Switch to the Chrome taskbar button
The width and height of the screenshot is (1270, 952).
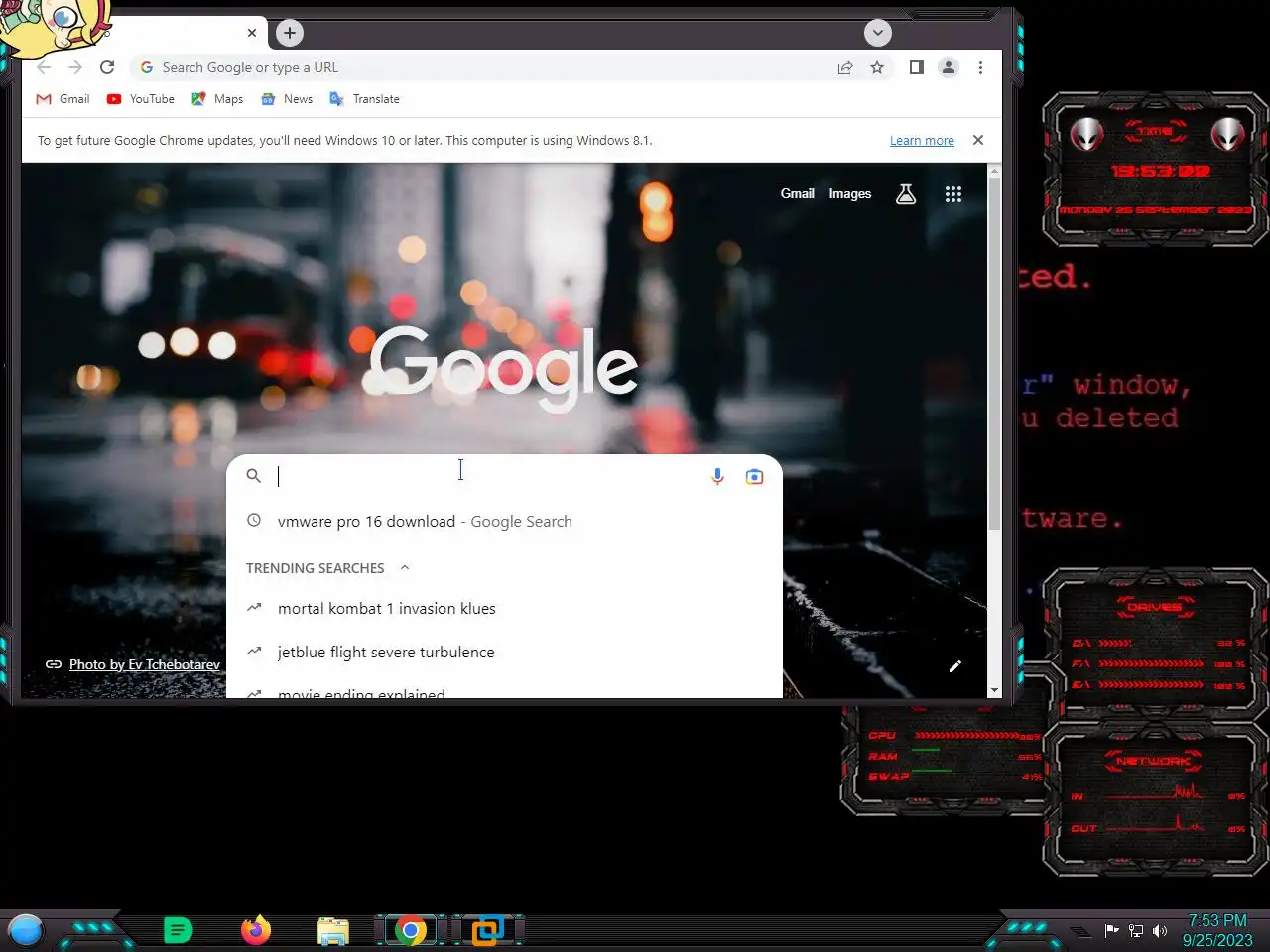(411, 930)
